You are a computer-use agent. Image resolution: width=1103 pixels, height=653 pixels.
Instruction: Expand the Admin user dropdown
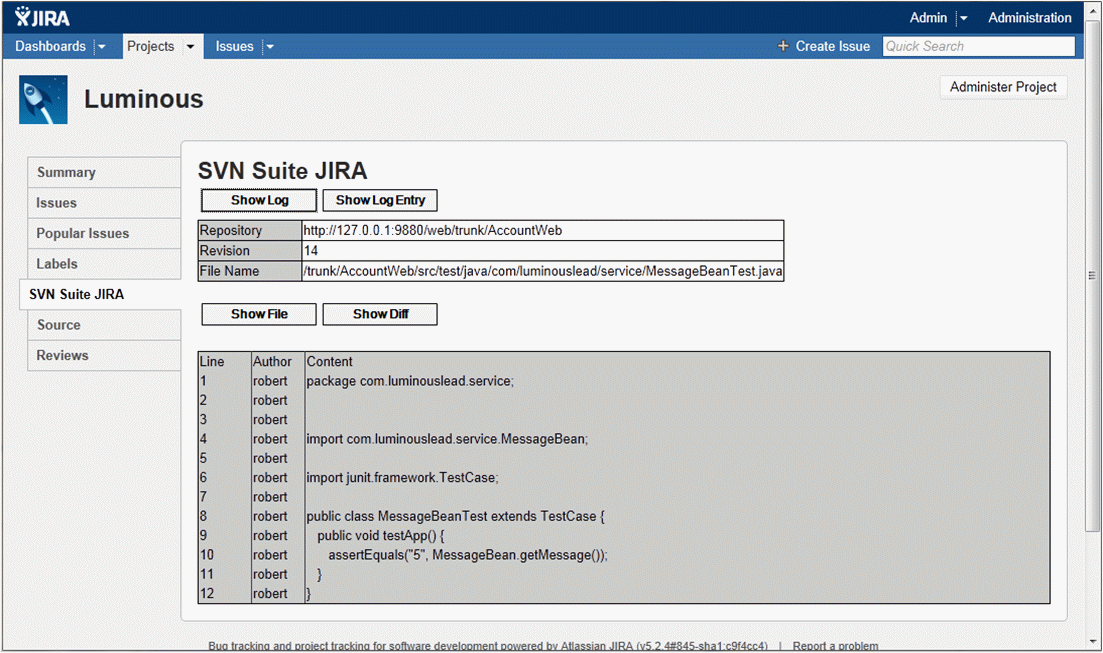tap(964, 17)
